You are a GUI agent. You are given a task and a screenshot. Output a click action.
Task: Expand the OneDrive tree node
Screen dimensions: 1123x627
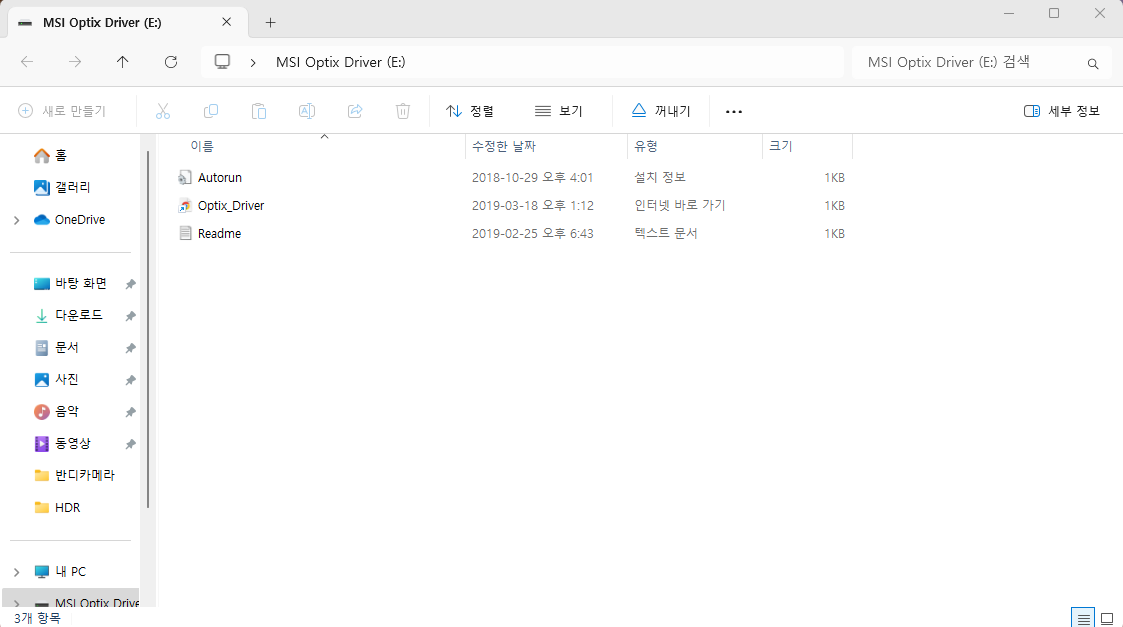tap(17, 220)
